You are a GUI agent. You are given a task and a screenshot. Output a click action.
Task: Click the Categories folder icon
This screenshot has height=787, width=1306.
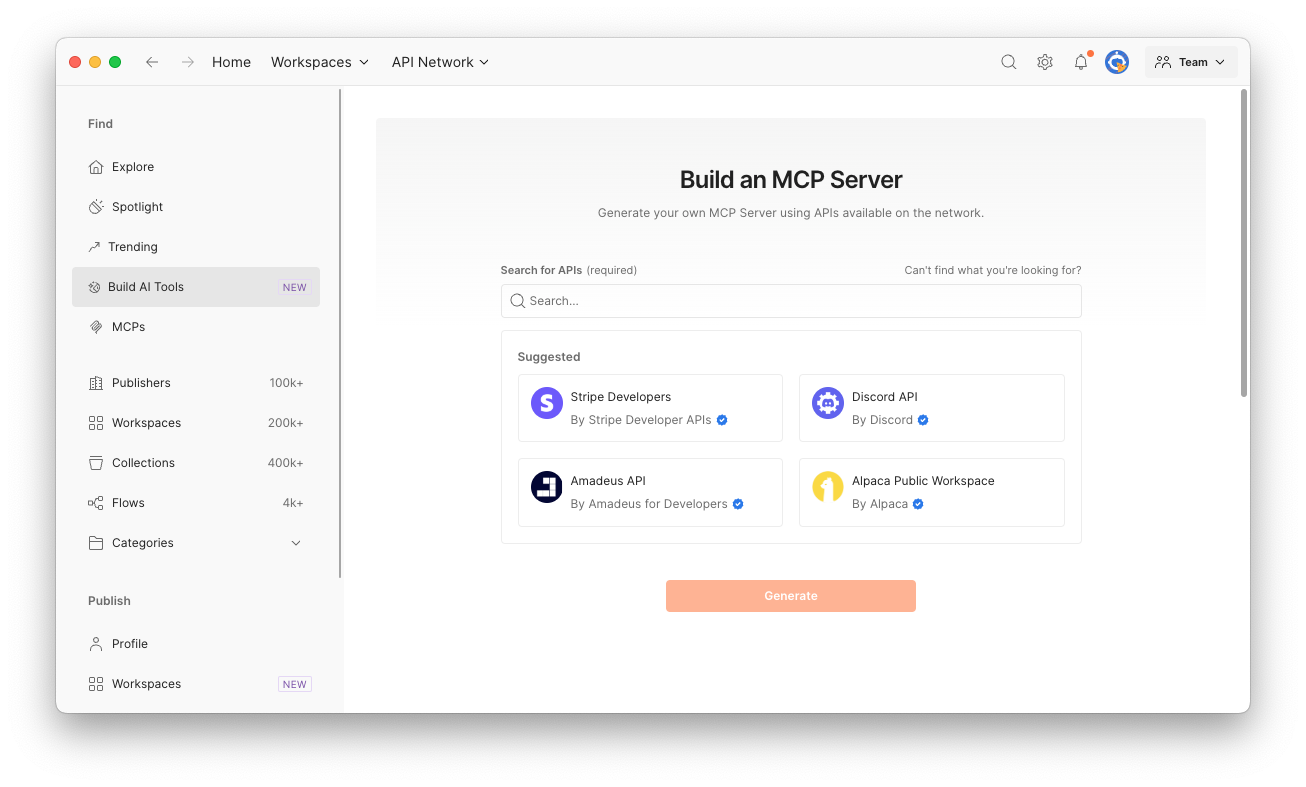[96, 543]
